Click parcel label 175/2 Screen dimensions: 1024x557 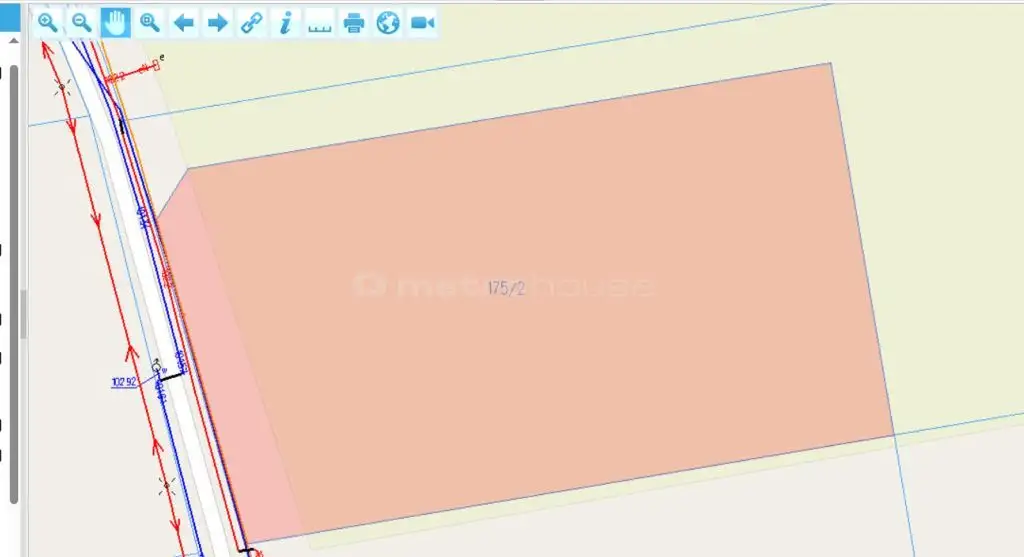[506, 289]
